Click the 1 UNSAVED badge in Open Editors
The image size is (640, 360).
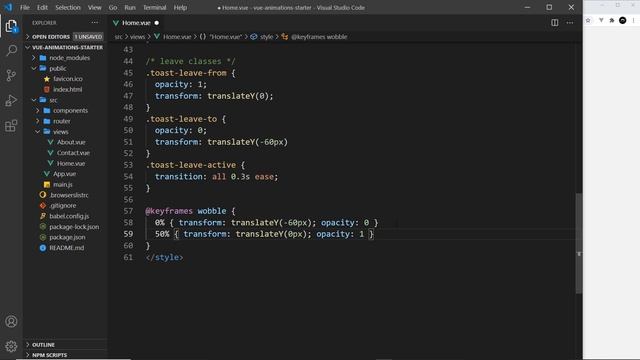88,37
